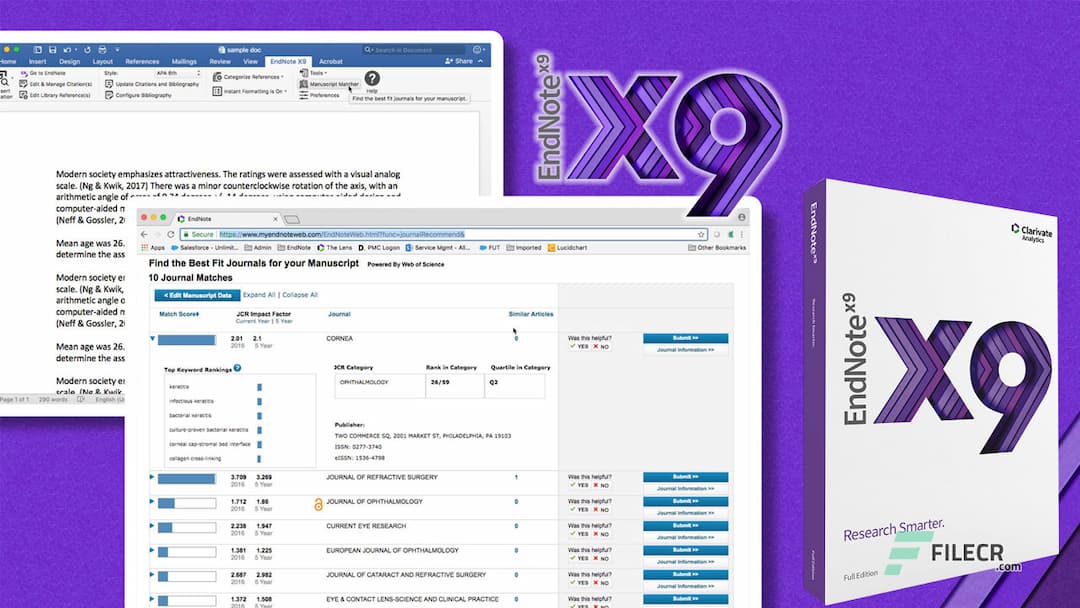Click the Edit Manuscript Data button
The height and width of the screenshot is (608, 1080).
point(197,295)
